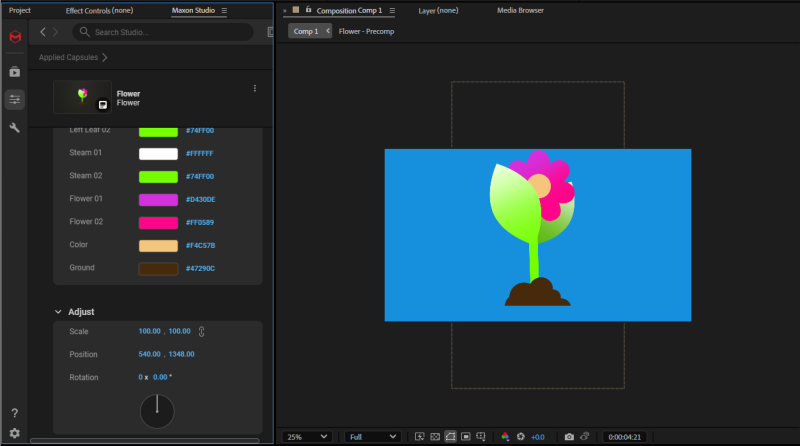
Task: Click the Flower 01 magenta color swatch
Action: click(158, 199)
